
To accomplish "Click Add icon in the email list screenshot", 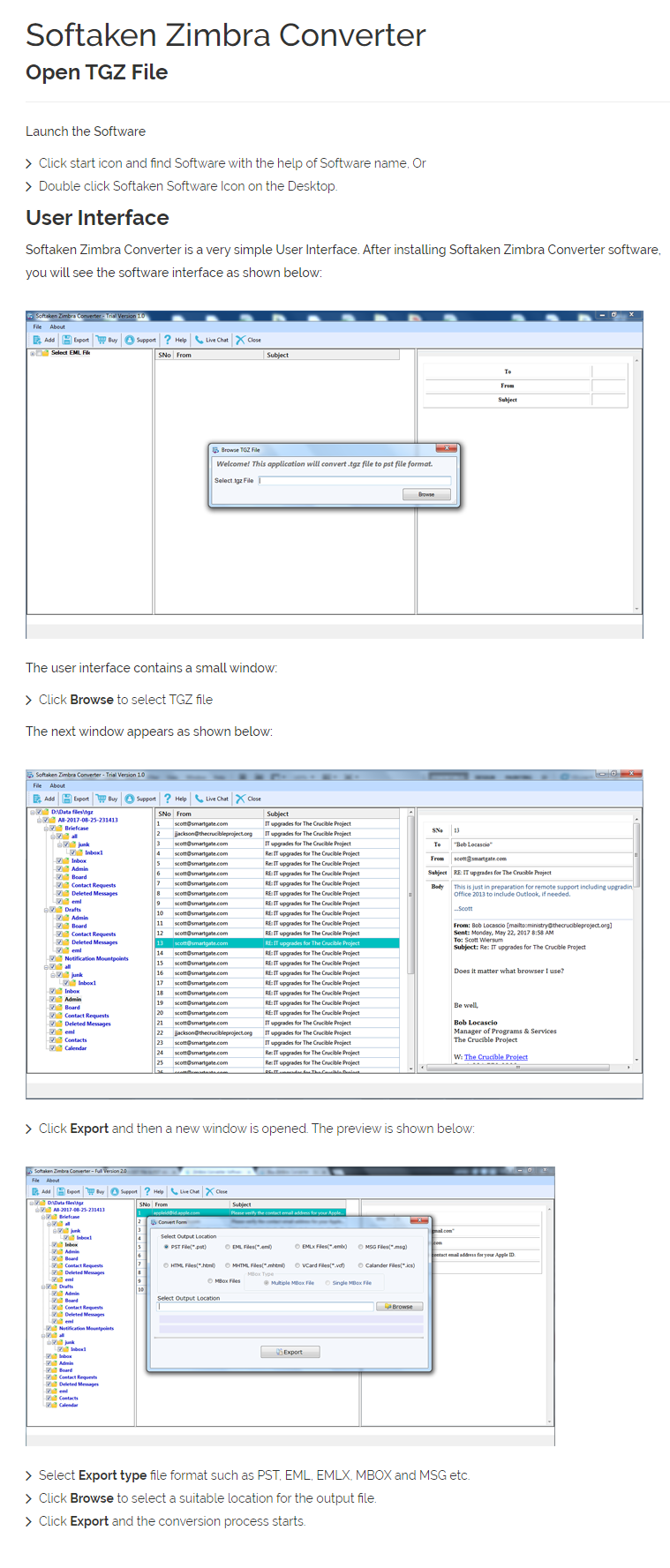I will (38, 799).
